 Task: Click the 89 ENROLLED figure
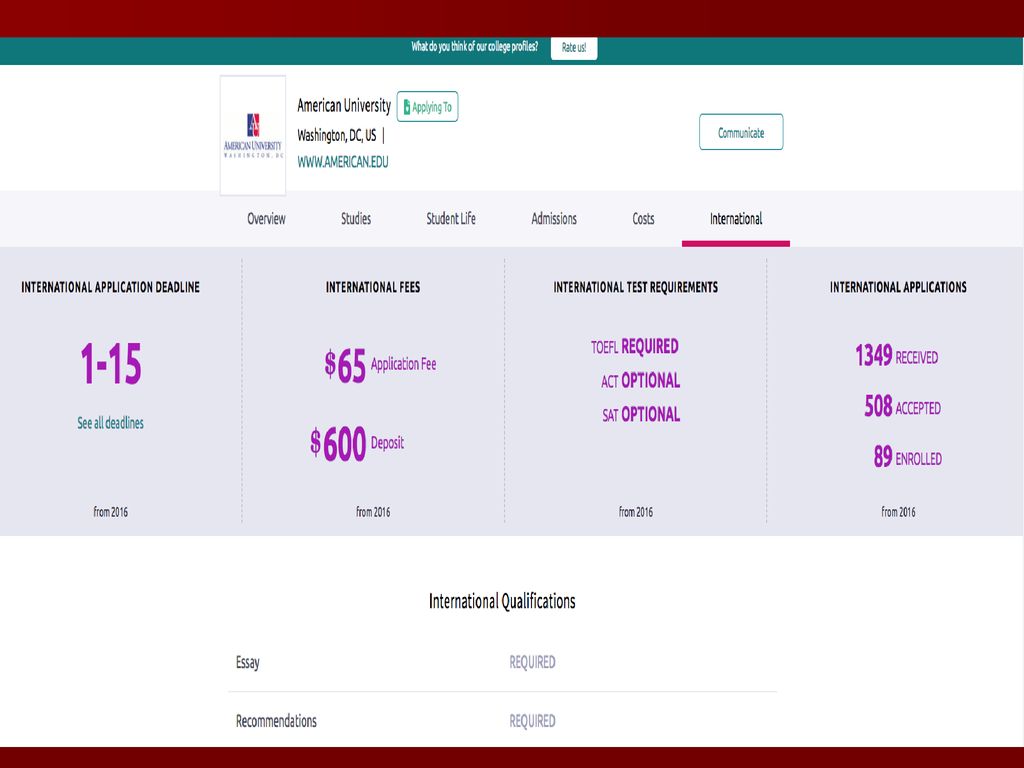(x=908, y=456)
